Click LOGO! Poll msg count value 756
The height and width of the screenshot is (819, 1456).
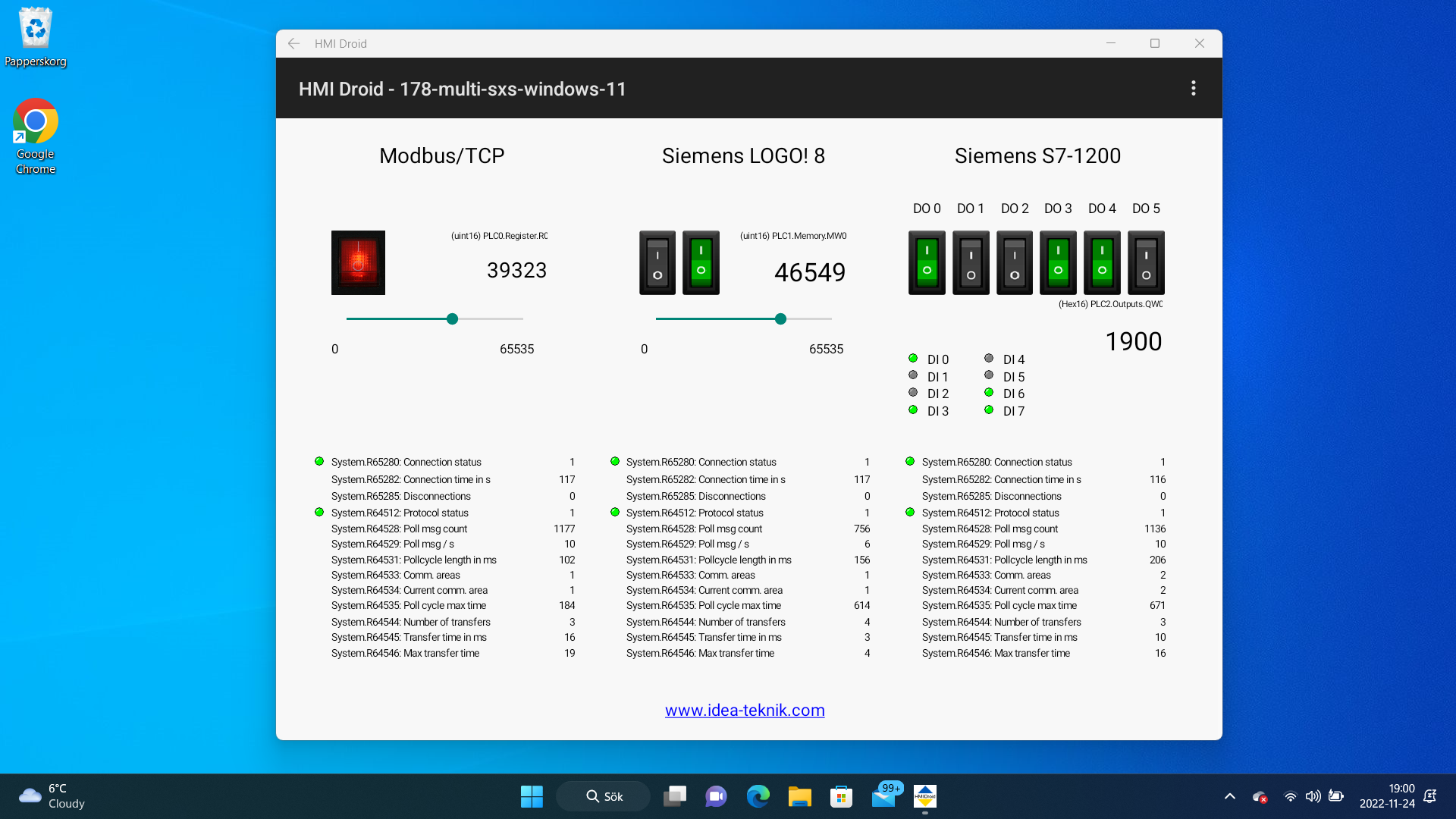[x=861, y=529]
